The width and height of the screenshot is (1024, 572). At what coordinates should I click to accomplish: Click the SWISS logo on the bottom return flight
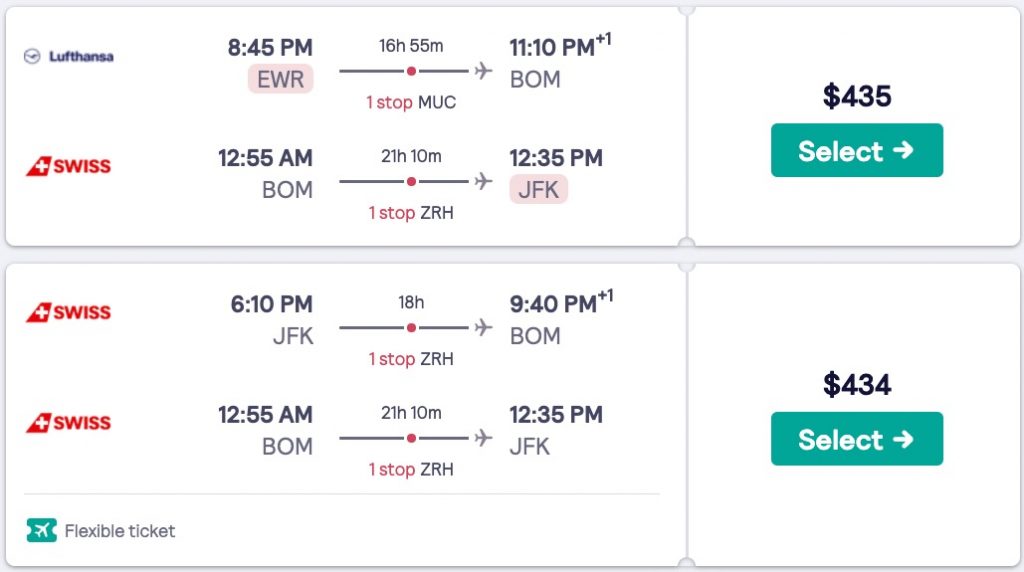click(x=68, y=422)
